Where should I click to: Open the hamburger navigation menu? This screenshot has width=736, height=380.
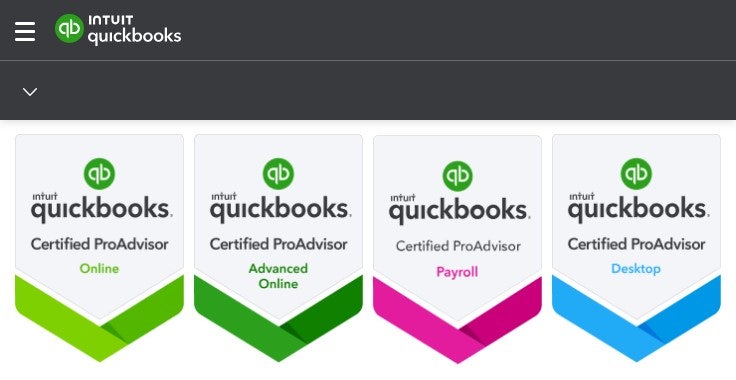[x=25, y=31]
